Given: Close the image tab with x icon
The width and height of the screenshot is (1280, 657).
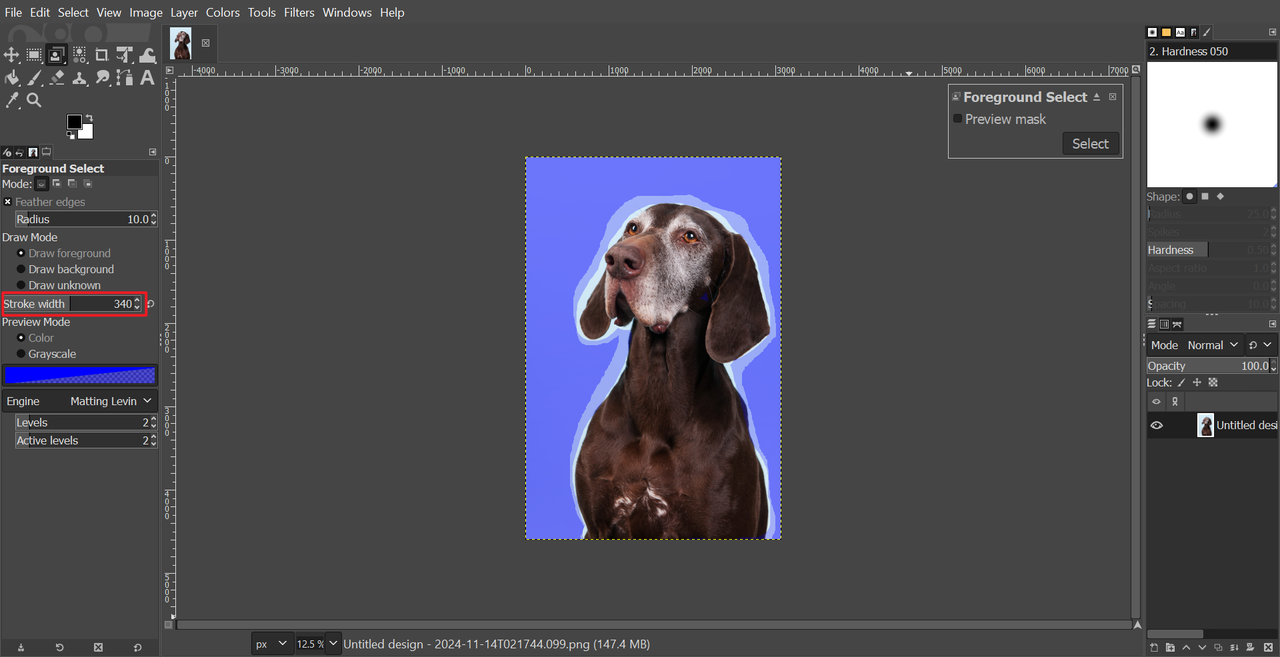Looking at the screenshot, I should pyautogui.click(x=206, y=43).
